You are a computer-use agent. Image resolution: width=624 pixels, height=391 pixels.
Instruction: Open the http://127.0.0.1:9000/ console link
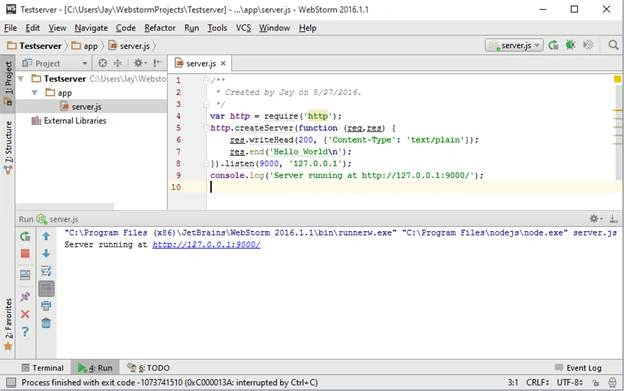coord(206,245)
